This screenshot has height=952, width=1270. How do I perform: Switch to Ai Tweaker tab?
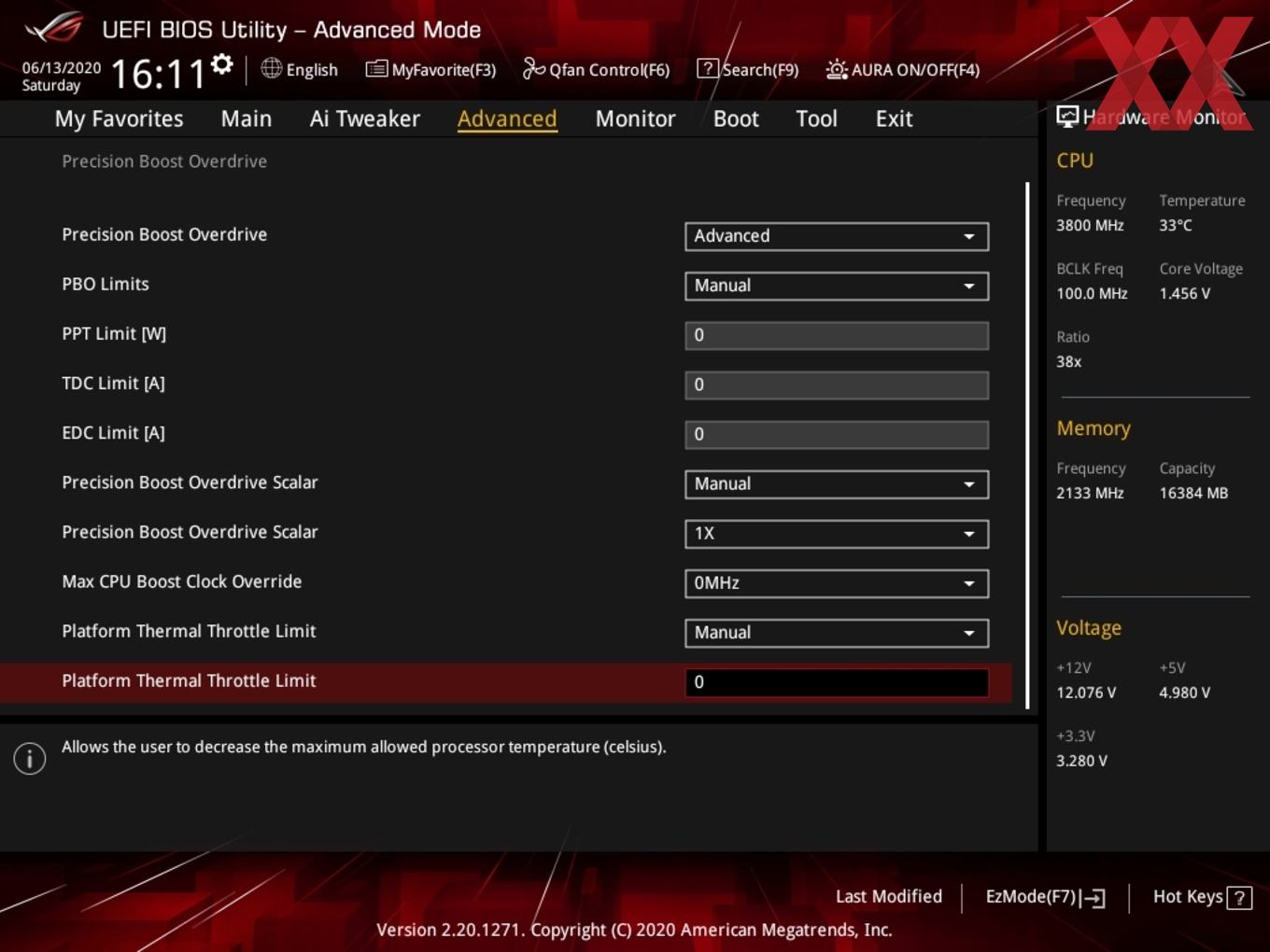point(365,119)
